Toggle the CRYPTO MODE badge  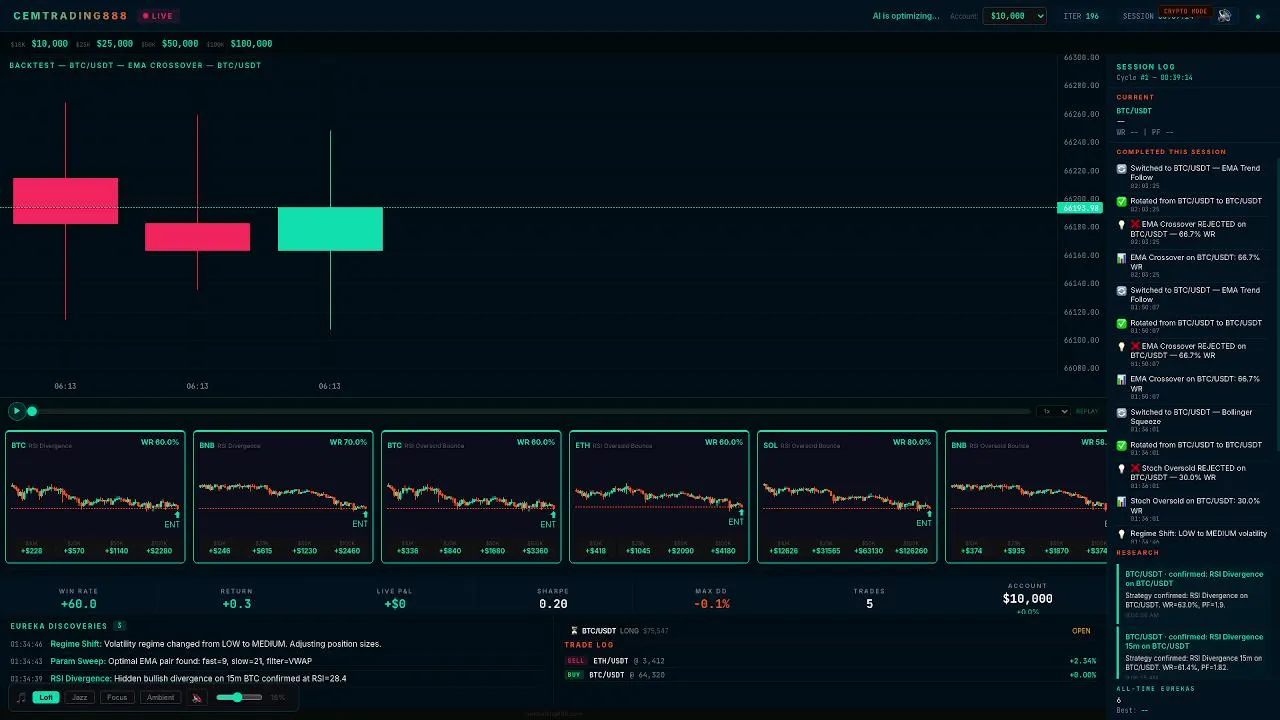(1185, 12)
